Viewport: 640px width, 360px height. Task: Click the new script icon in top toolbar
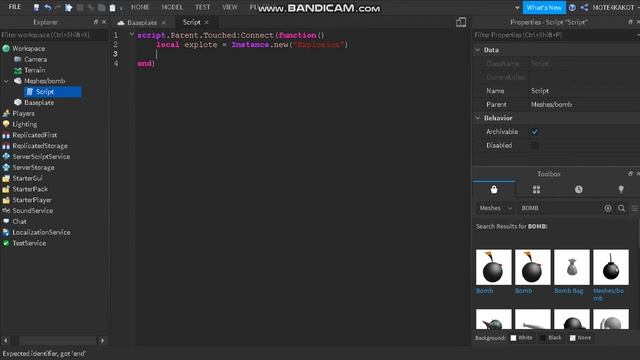pos(69,7)
